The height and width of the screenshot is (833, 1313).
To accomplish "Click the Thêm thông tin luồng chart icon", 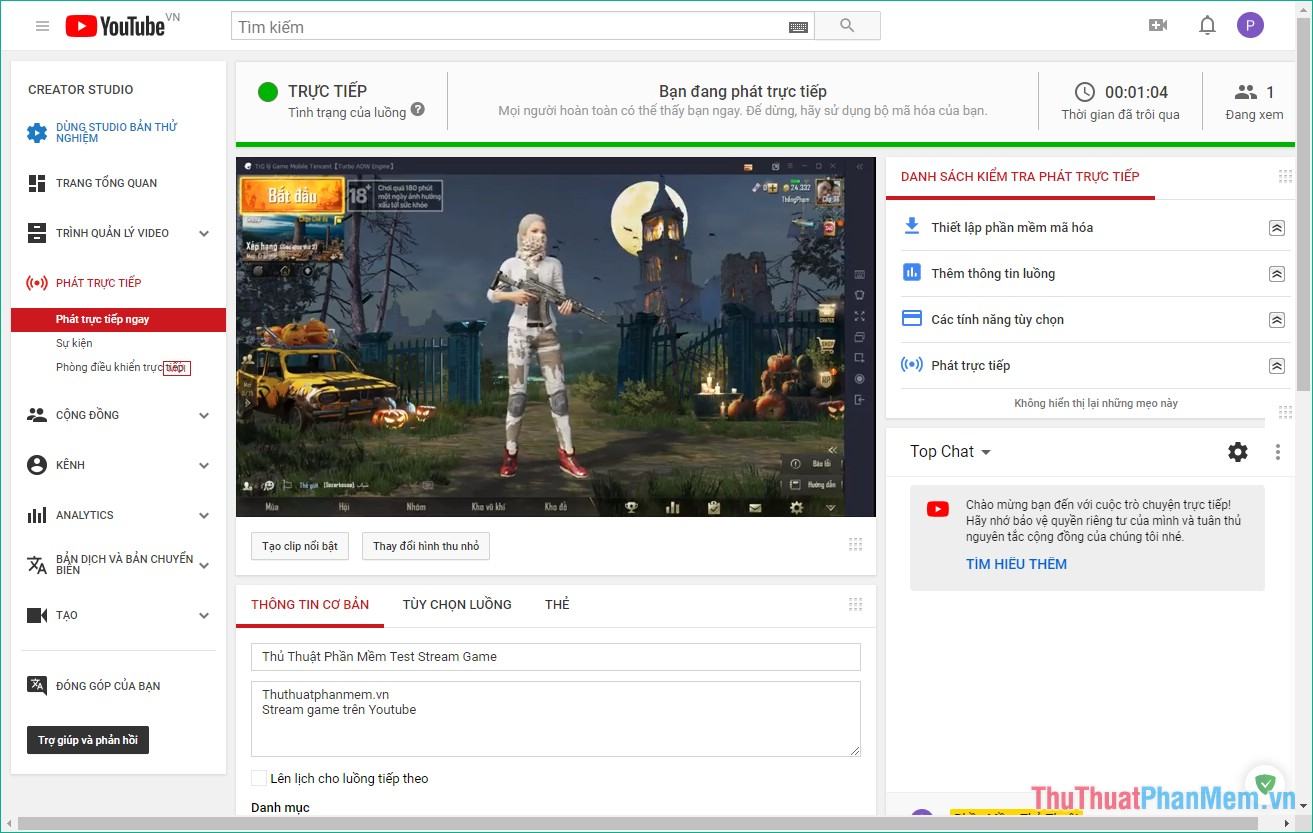I will [911, 272].
